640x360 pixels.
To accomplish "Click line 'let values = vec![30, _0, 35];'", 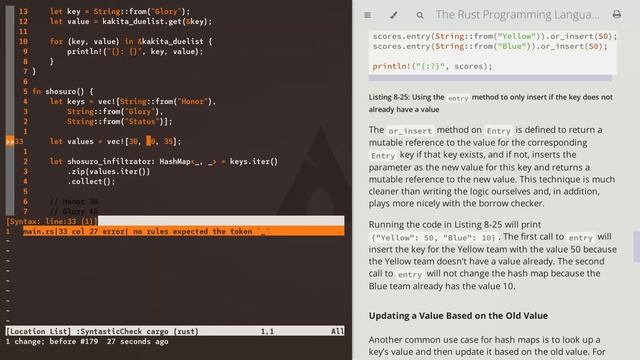I will 115,142.
